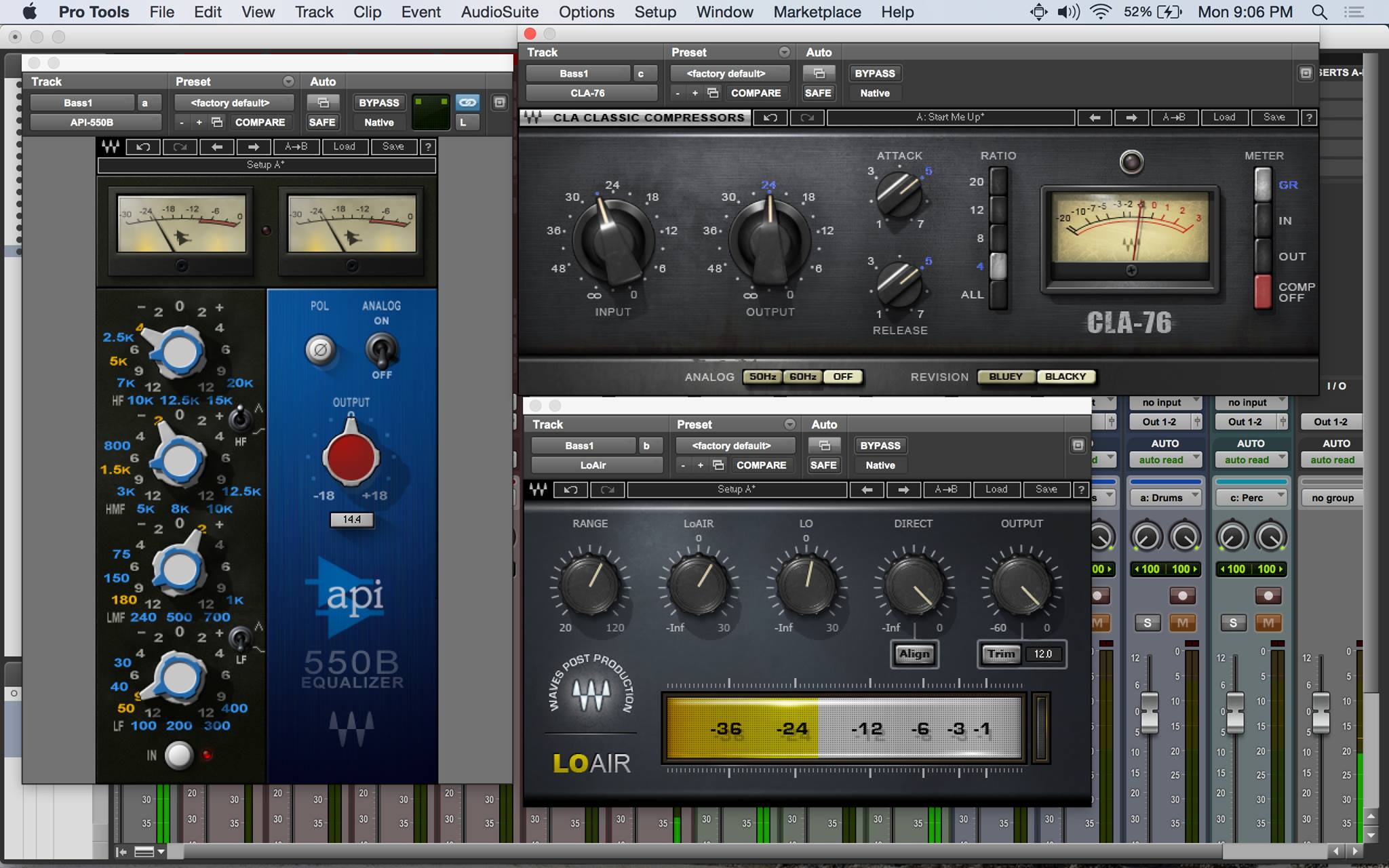Click automation enable icon in CLA-76 header
This screenshot has width=1389, height=868.
tap(819, 73)
